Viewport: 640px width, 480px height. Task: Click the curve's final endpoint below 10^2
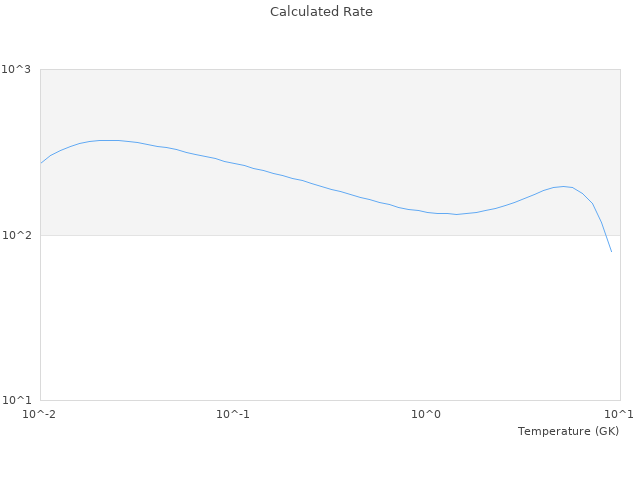pyautogui.click(x=611, y=251)
